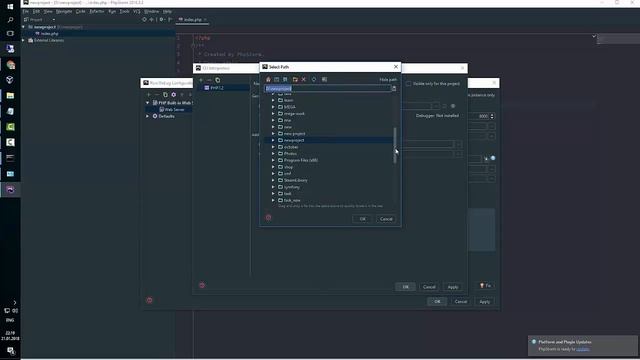This screenshot has width=640, height=360.
Task: Click the Hide path link
Action: click(388, 80)
